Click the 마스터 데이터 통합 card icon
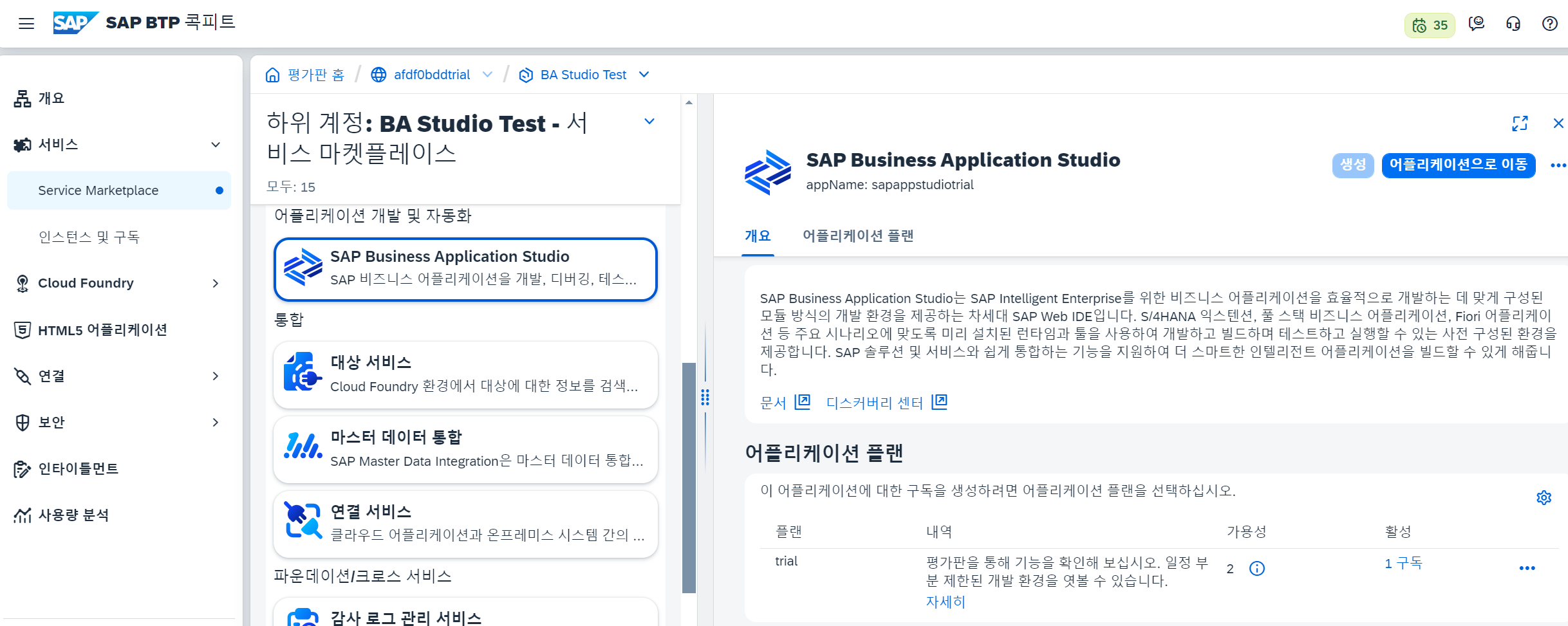Viewport: 1568px width, 626px height. (303, 446)
